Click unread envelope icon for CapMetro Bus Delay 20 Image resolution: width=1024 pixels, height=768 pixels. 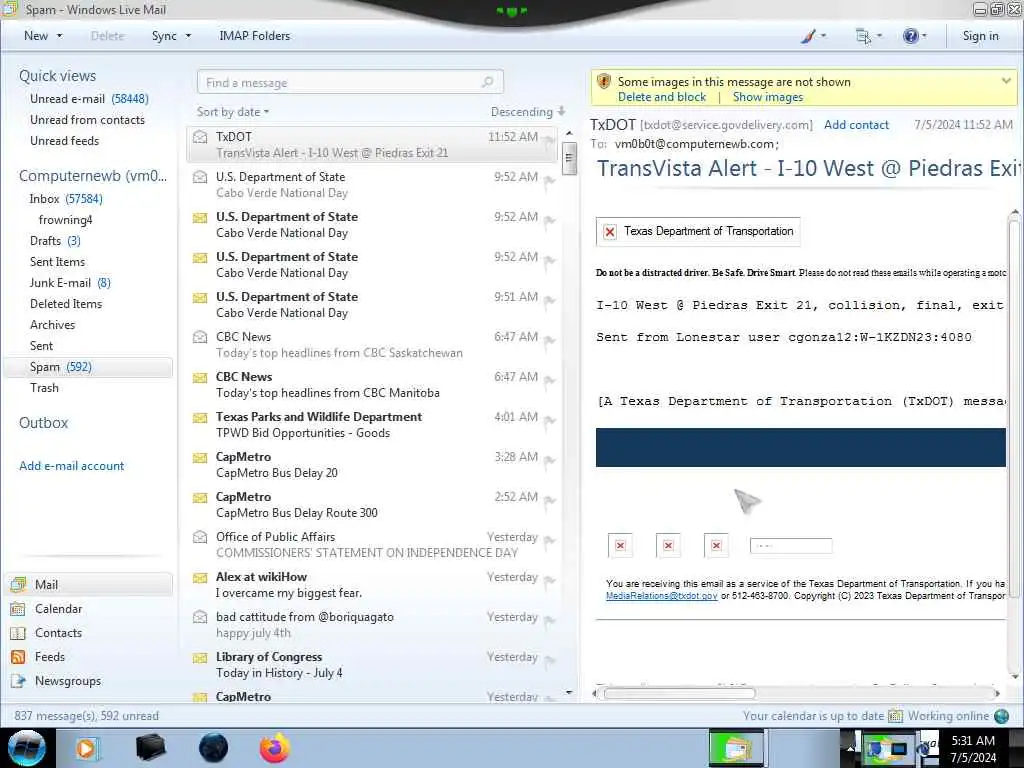tap(200, 458)
